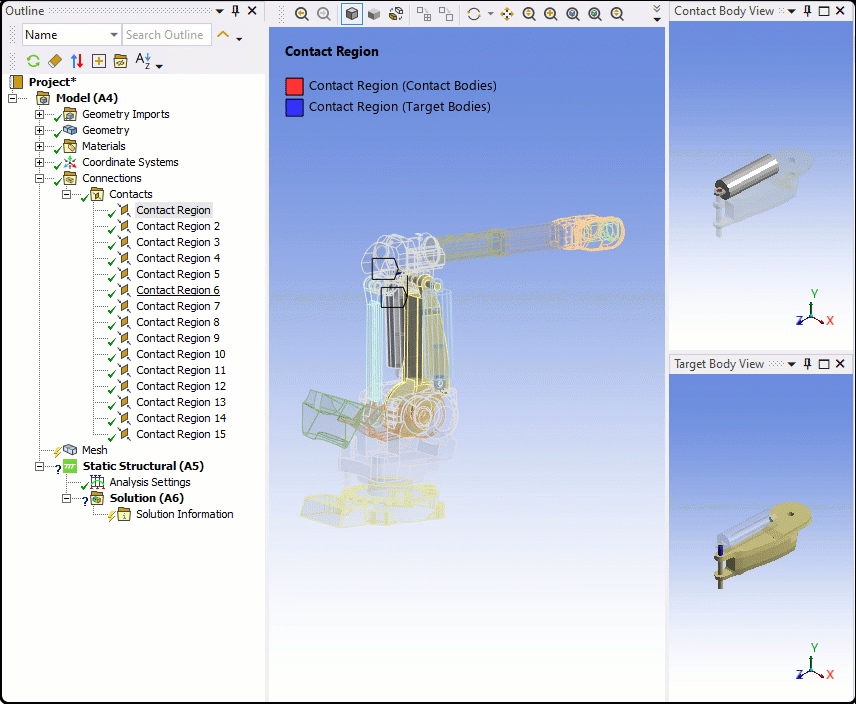Select the Pan tool in graphics toolbar

pyautogui.click(x=506, y=14)
